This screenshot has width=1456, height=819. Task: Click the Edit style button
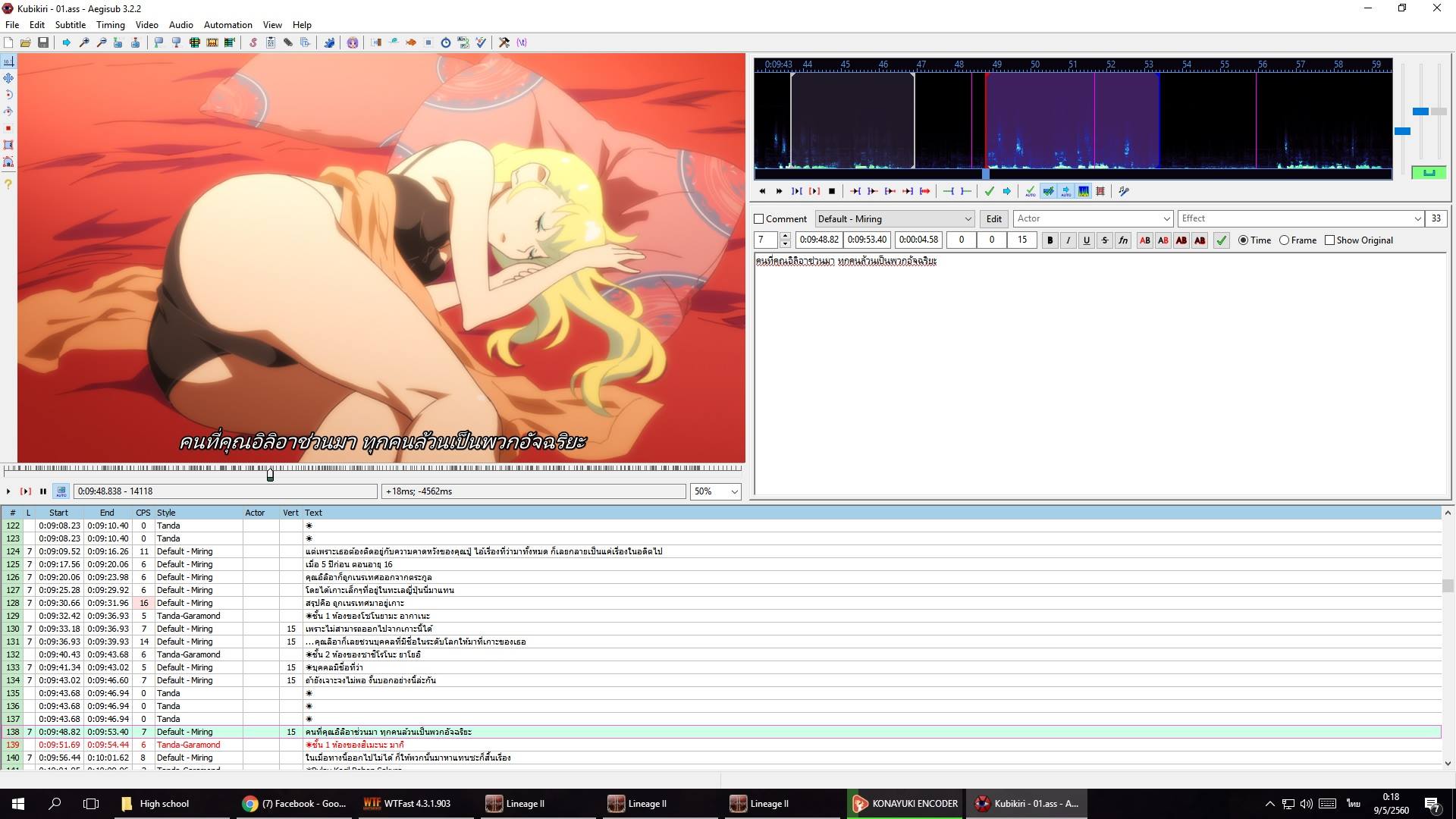tap(993, 219)
